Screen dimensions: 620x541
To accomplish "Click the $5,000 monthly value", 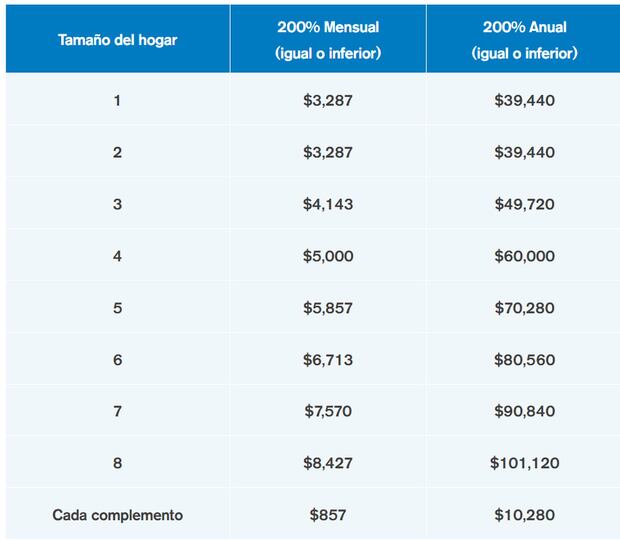I will click(x=327, y=256).
